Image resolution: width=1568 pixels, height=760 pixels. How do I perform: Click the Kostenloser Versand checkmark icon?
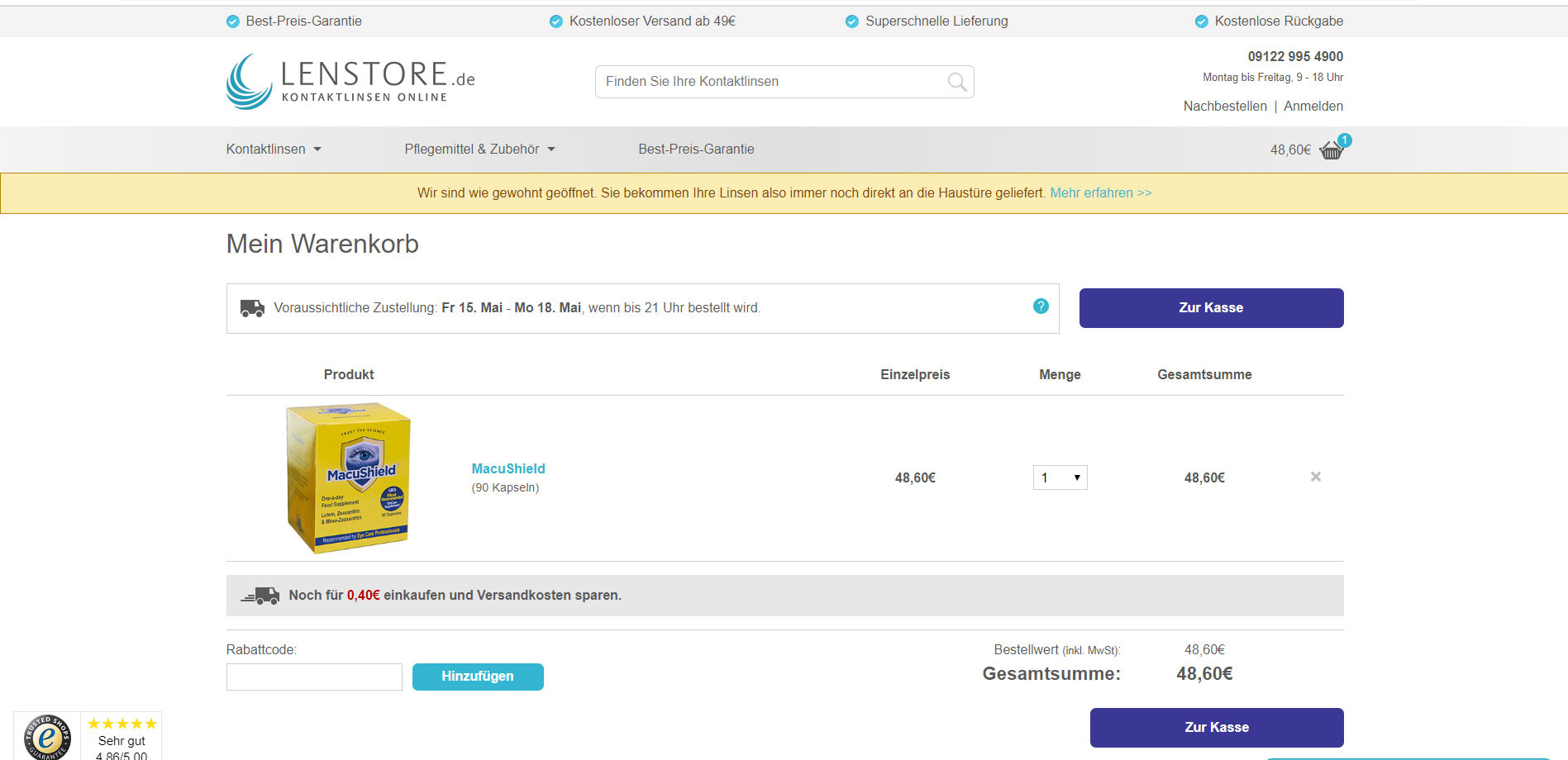(x=556, y=21)
